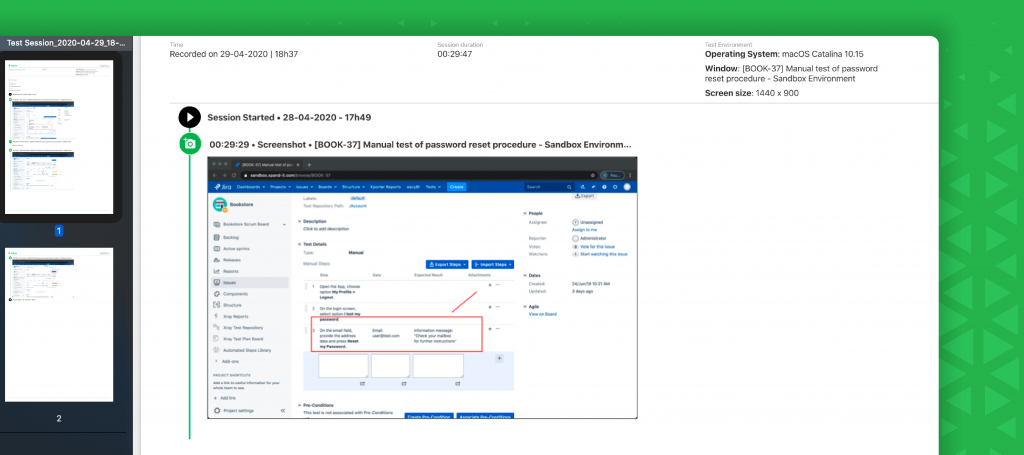
Task: Select the page 1 thumbnail in sidebar
Action: (59, 137)
